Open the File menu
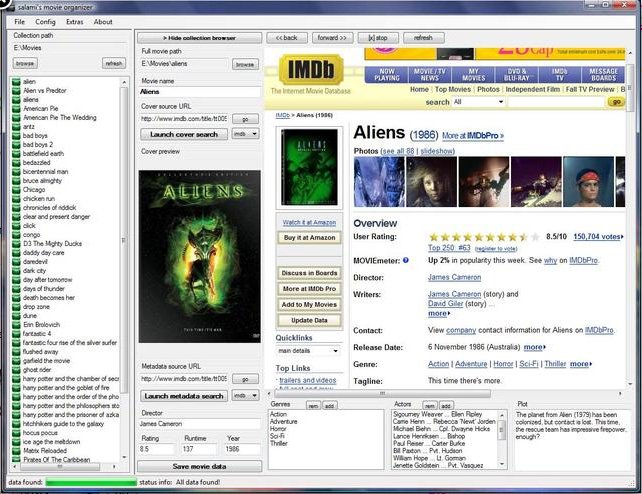The width and height of the screenshot is (642, 494). 19,22
